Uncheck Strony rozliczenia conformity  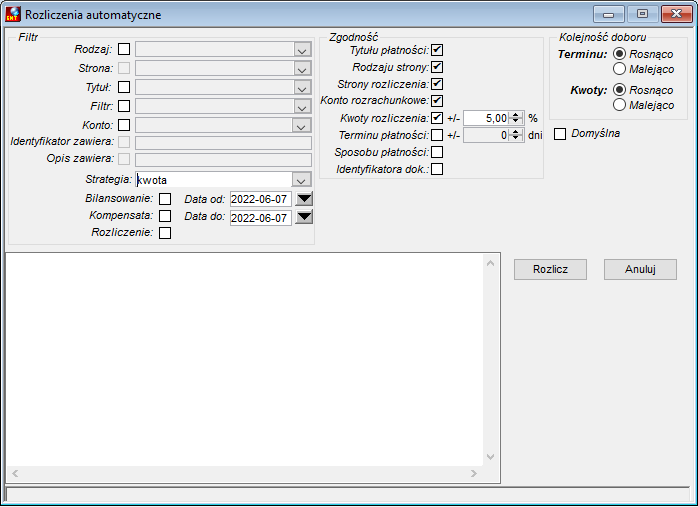[437, 84]
